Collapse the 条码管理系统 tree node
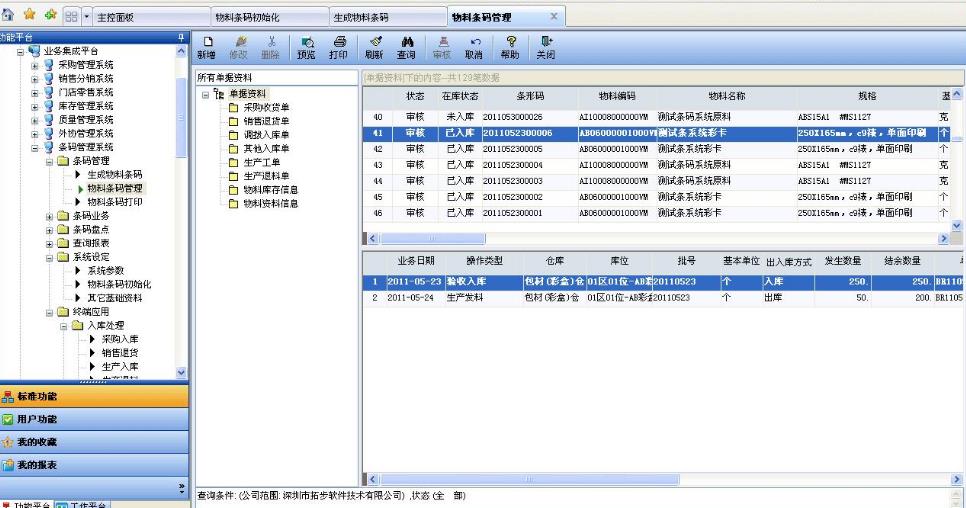966x508 pixels. 34,147
